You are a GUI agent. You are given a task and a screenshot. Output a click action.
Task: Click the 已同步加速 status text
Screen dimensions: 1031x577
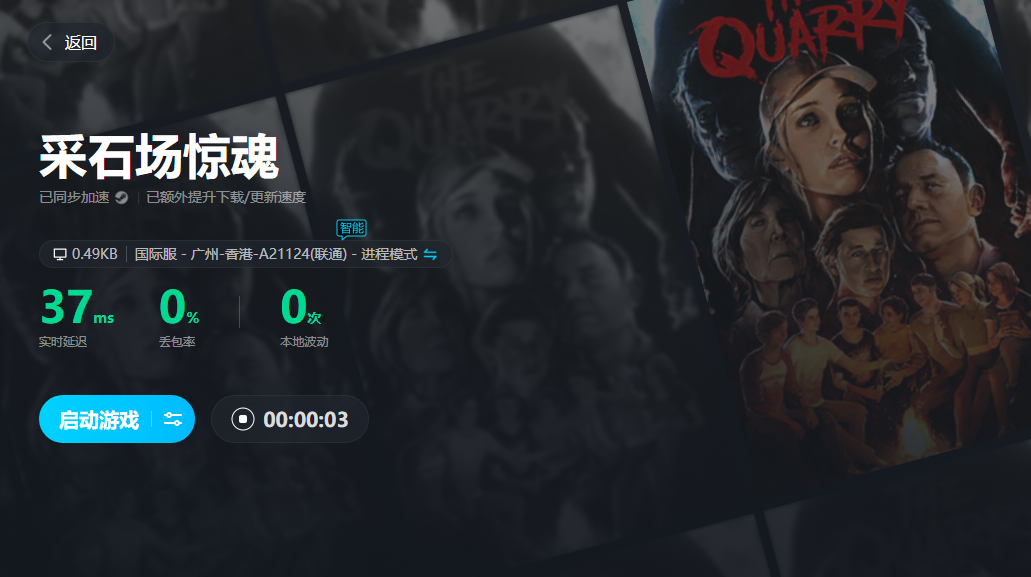pyautogui.click(x=74, y=197)
